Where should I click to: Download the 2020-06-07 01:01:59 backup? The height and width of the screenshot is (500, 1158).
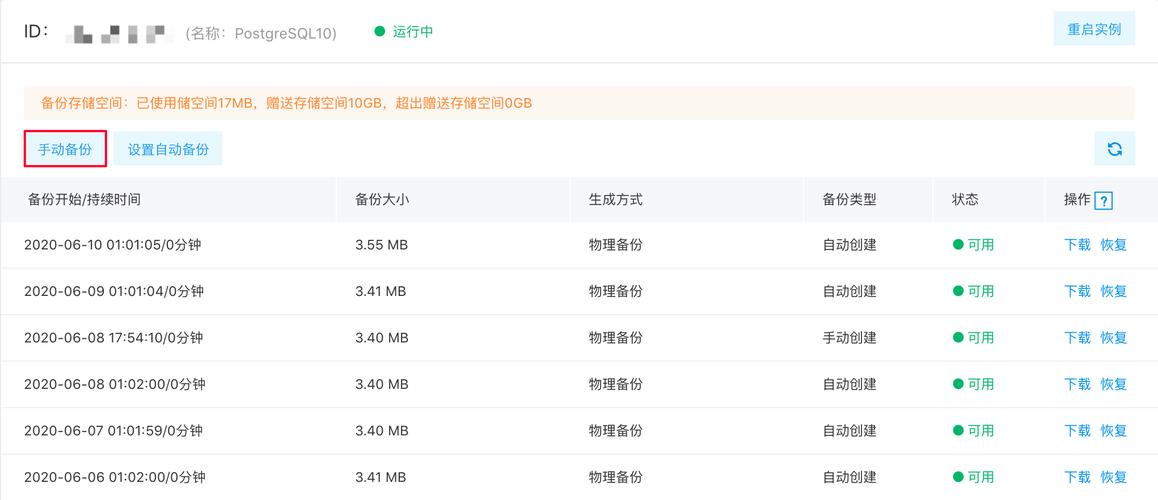[x=1077, y=431]
